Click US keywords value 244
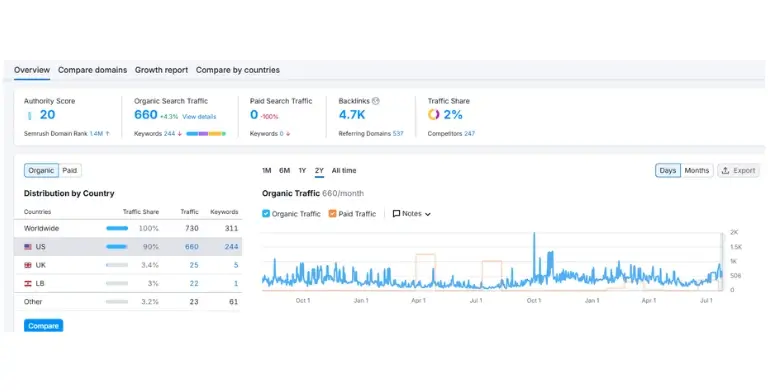The image size is (768, 392). coord(231,247)
